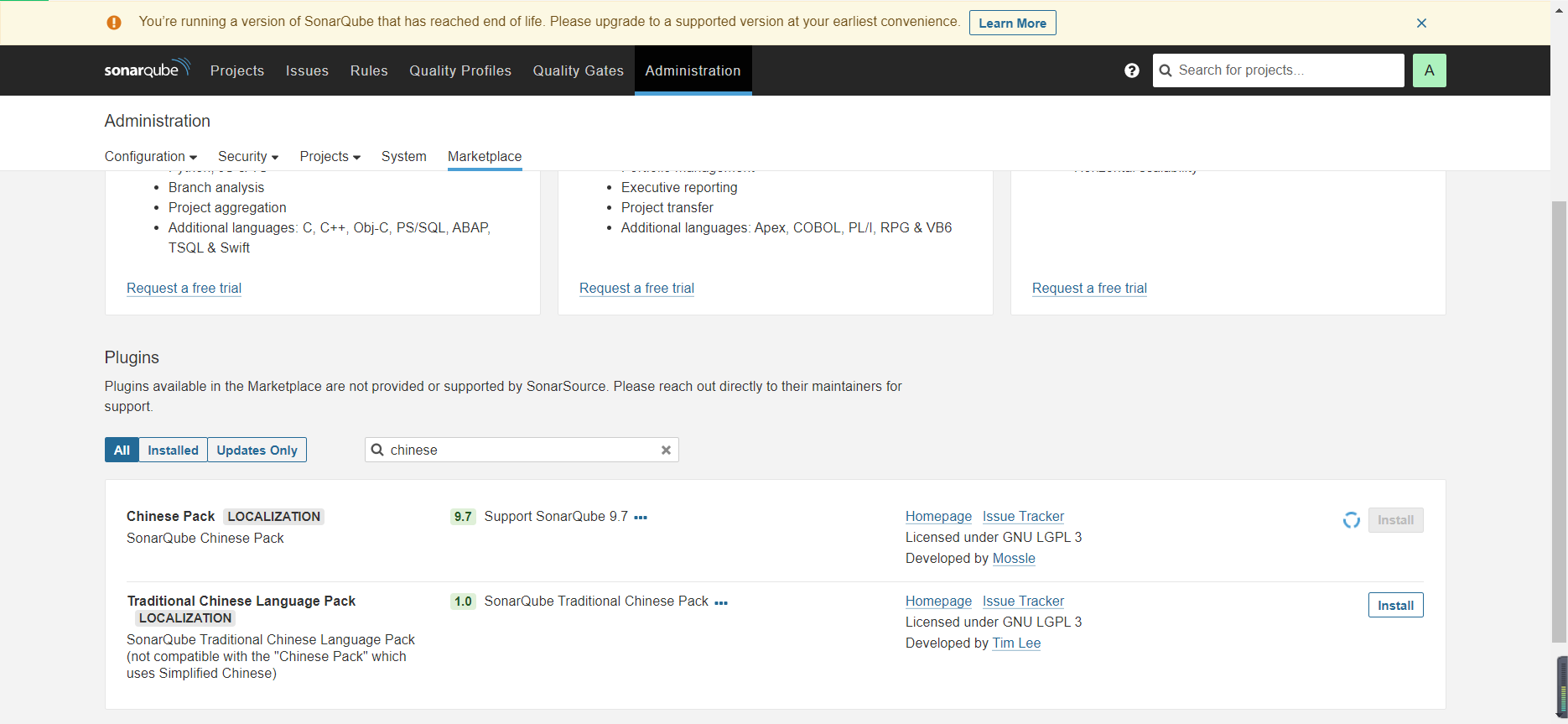
Task: Click disabled Install button for Chinese Pack
Action: 1395,520
